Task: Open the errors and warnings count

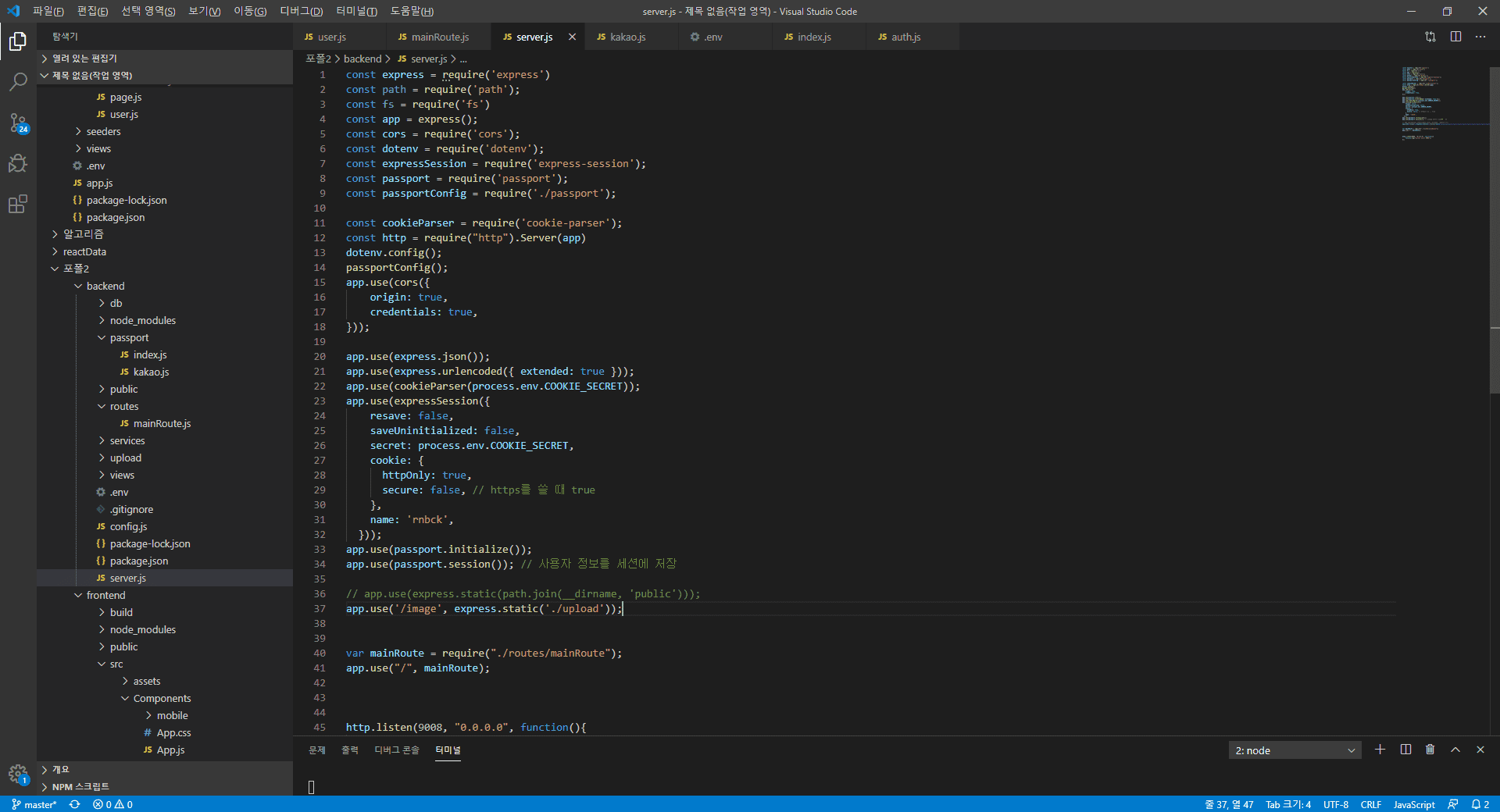Action: point(112,804)
